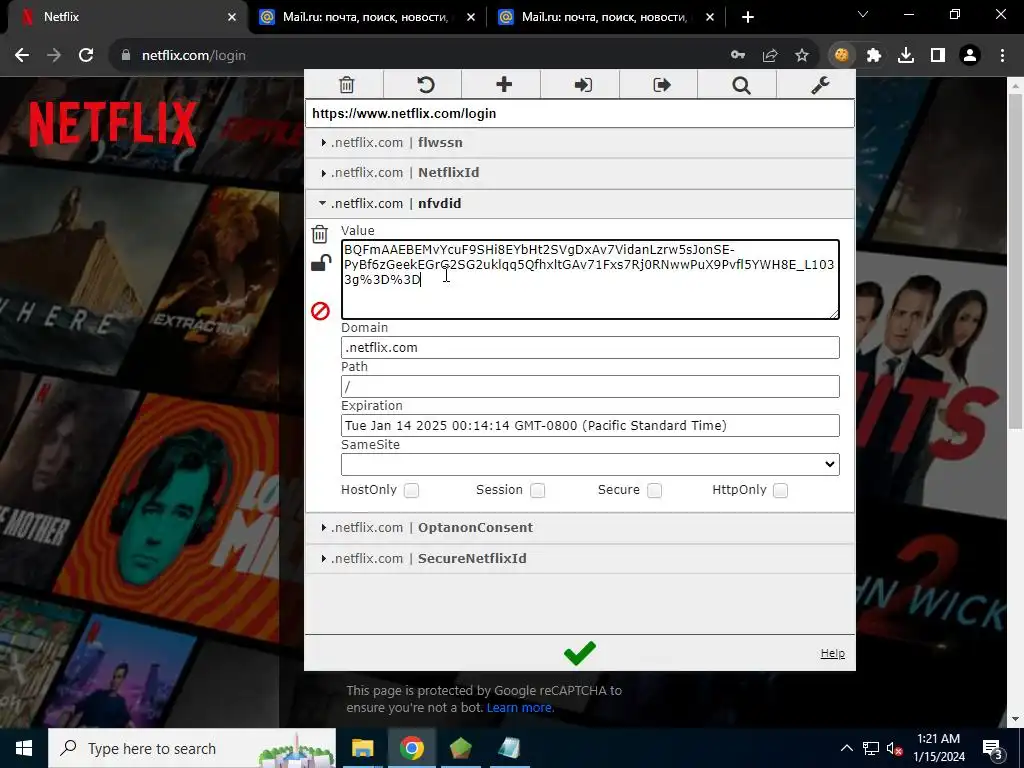Viewport: 1024px width, 768px height.
Task: Click the Import cookies icon
Action: pyautogui.click(x=583, y=85)
